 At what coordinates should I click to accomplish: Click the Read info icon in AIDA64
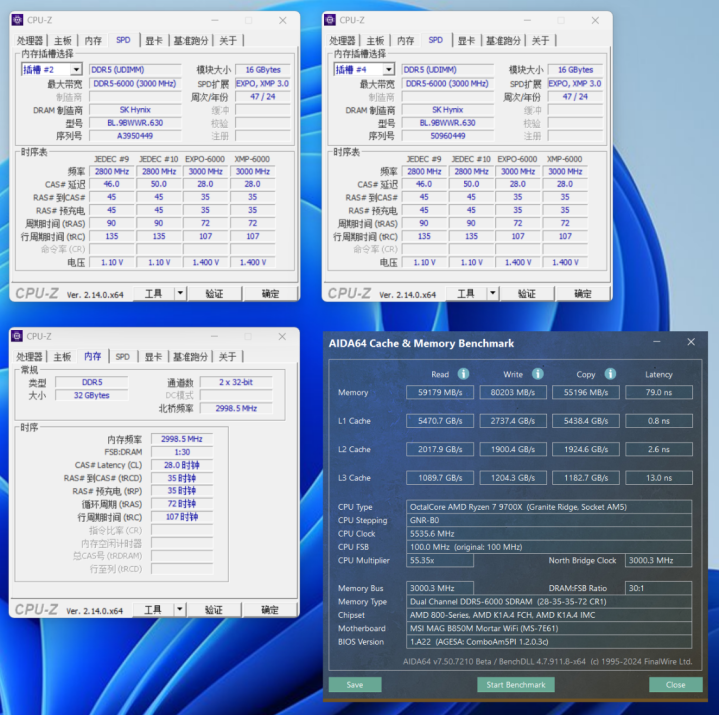click(x=464, y=374)
